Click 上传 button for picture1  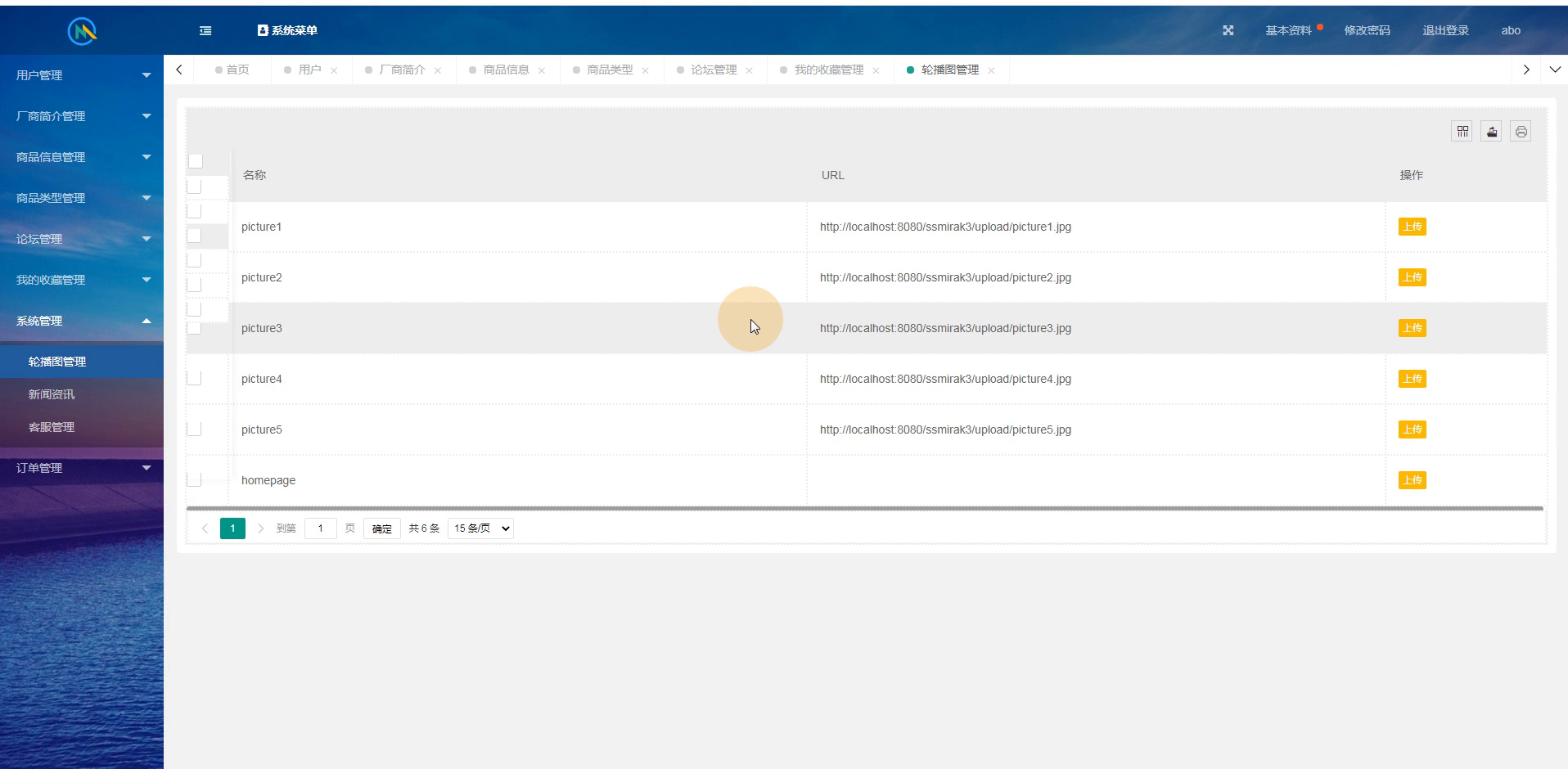(1412, 227)
